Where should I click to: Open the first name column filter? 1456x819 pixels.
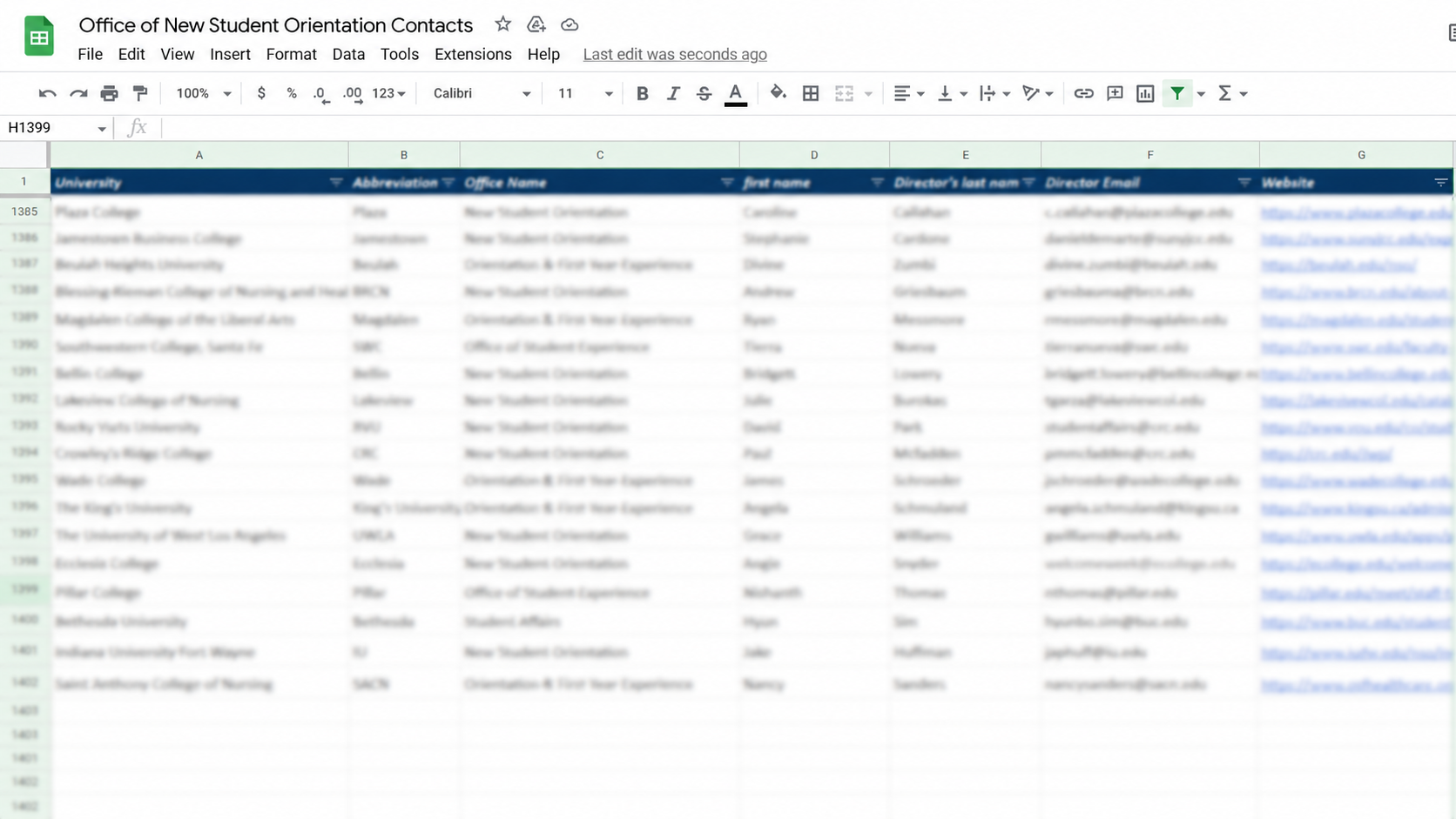(877, 182)
